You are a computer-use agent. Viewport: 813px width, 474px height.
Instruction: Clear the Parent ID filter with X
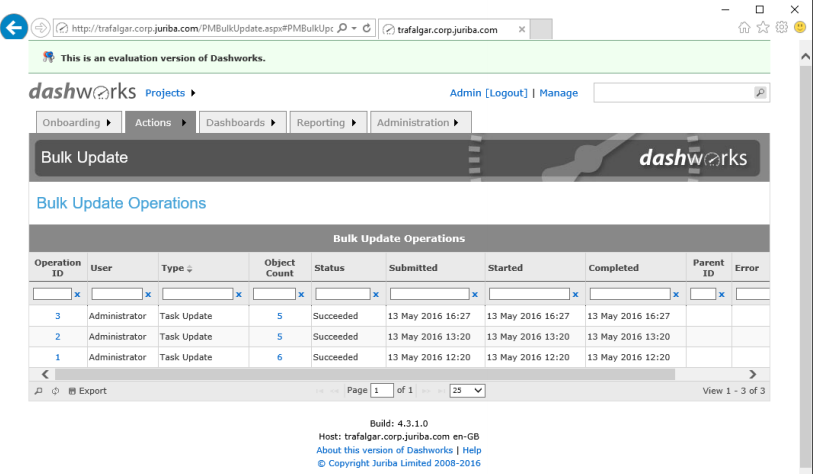click(x=721, y=295)
